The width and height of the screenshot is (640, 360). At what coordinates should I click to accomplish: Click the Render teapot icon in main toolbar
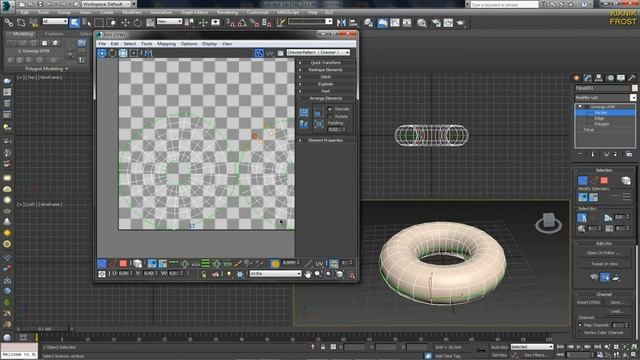(x=460, y=22)
